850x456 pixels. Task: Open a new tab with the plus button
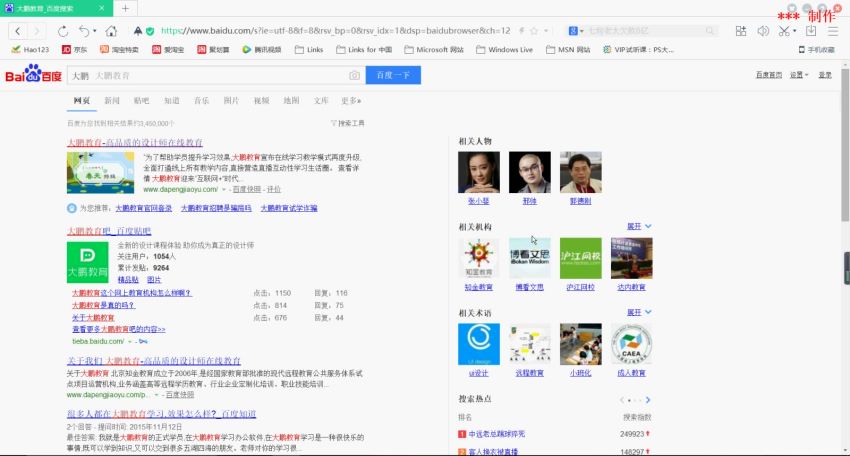[x=125, y=8]
